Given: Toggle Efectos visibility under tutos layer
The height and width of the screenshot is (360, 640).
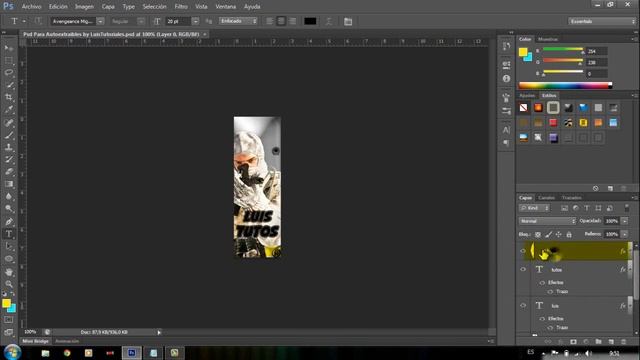Looking at the screenshot, I should pyautogui.click(x=542, y=282).
